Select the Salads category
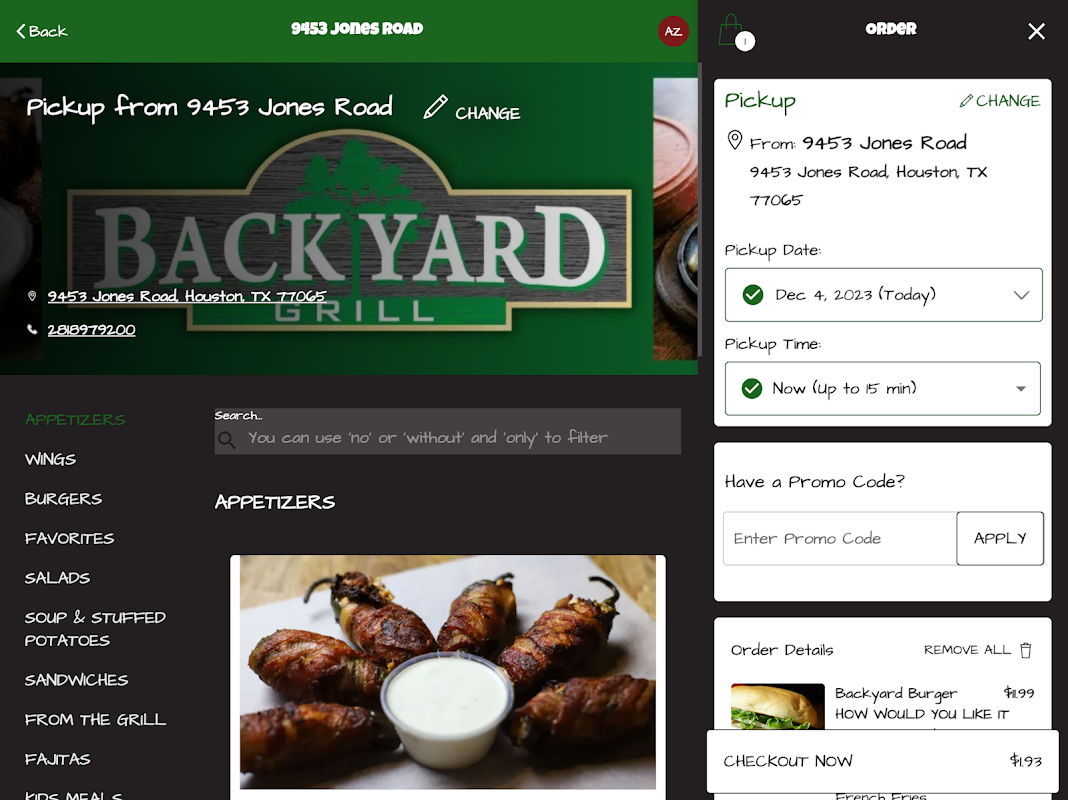The image size is (1068, 800). point(57,577)
